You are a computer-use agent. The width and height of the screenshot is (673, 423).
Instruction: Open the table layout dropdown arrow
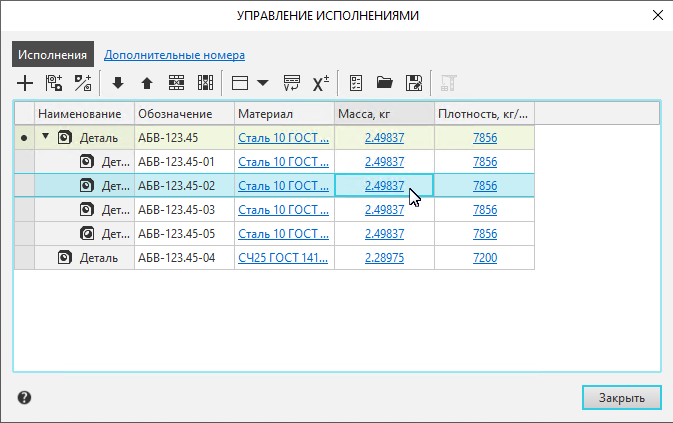pyautogui.click(x=263, y=83)
